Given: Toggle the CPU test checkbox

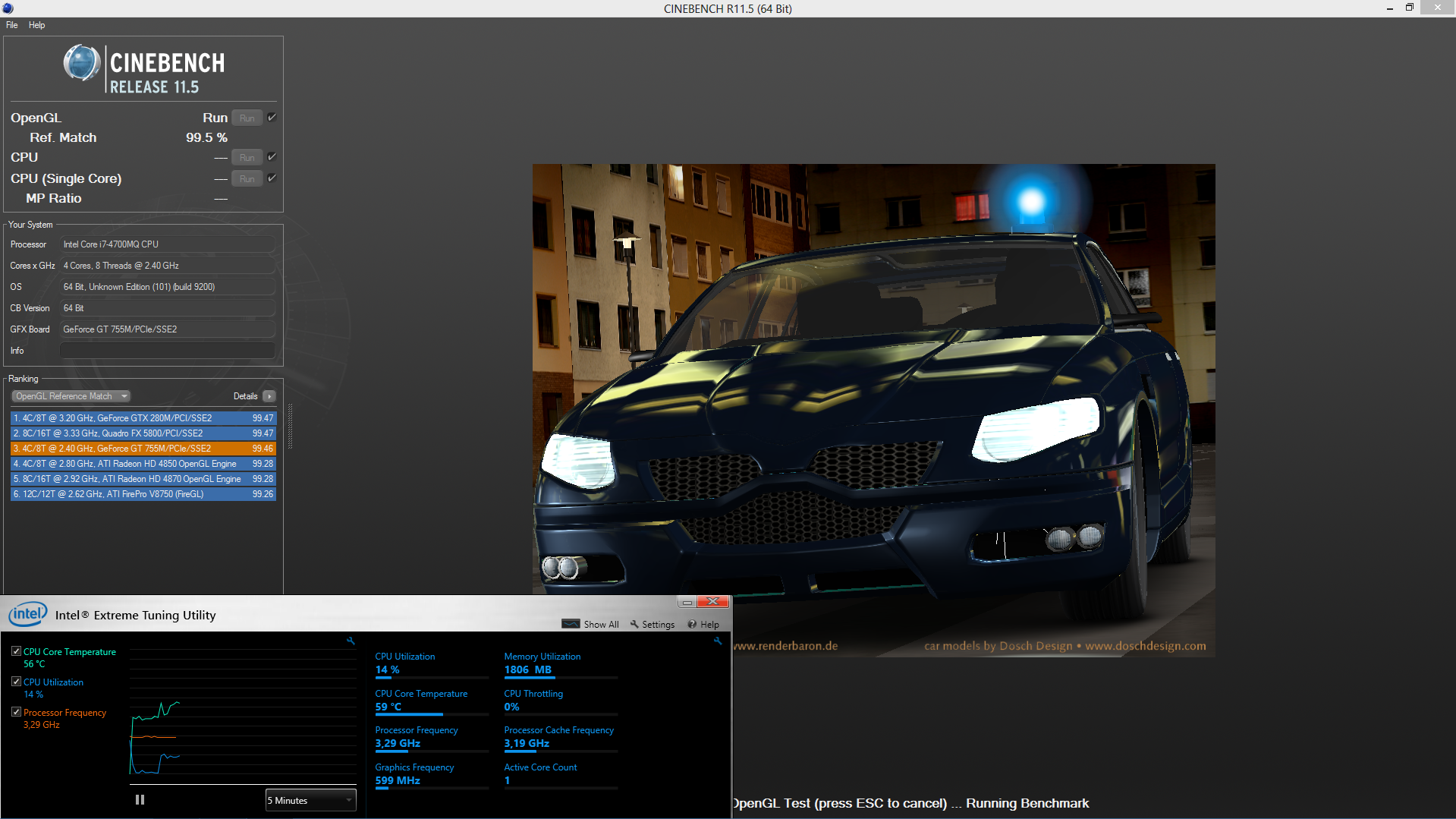Looking at the screenshot, I should click(x=272, y=156).
